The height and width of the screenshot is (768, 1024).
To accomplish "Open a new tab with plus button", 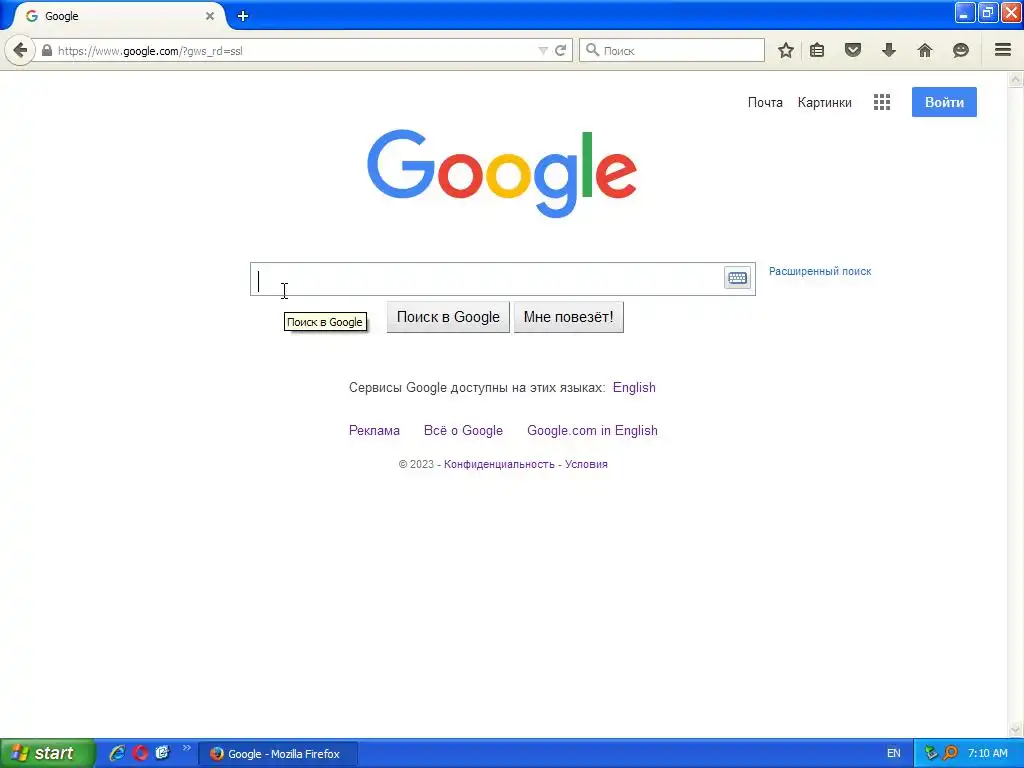I will click(243, 16).
